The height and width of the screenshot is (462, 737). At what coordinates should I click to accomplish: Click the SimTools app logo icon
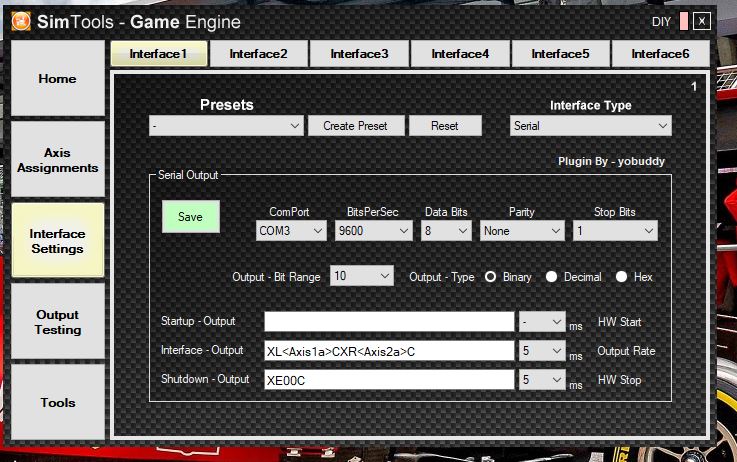[21, 21]
